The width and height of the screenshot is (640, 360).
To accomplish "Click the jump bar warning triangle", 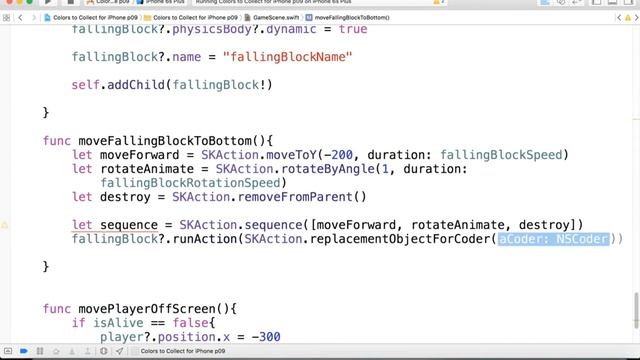I will click(628, 18).
